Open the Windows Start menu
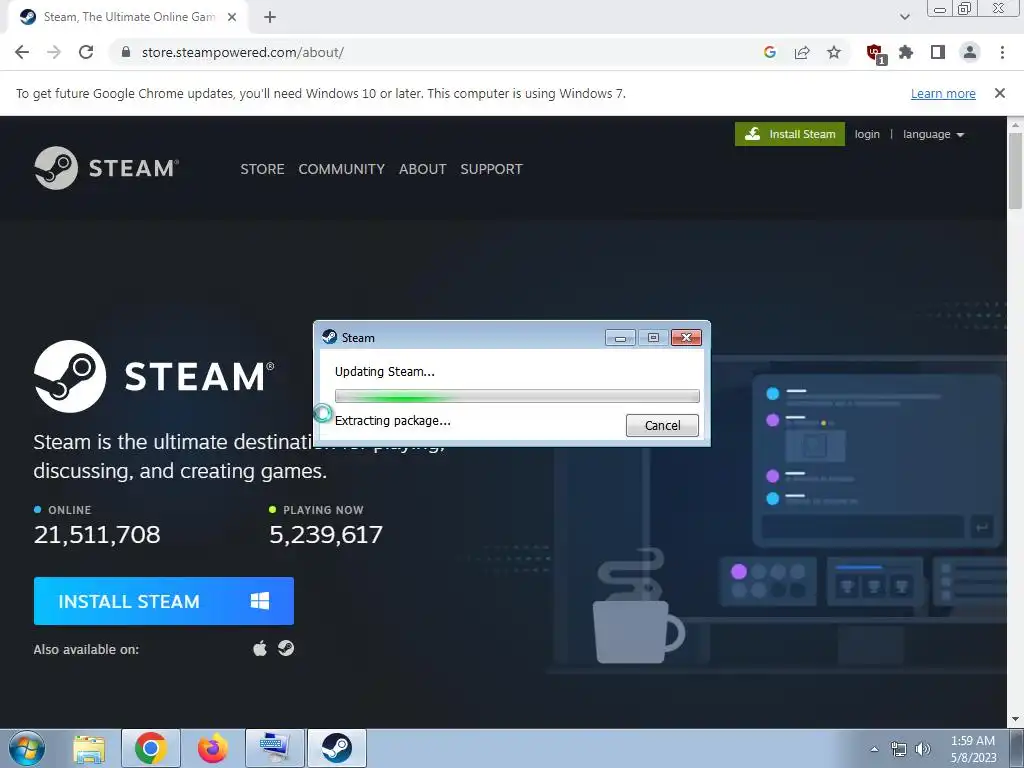The width and height of the screenshot is (1024, 768). click(27, 748)
